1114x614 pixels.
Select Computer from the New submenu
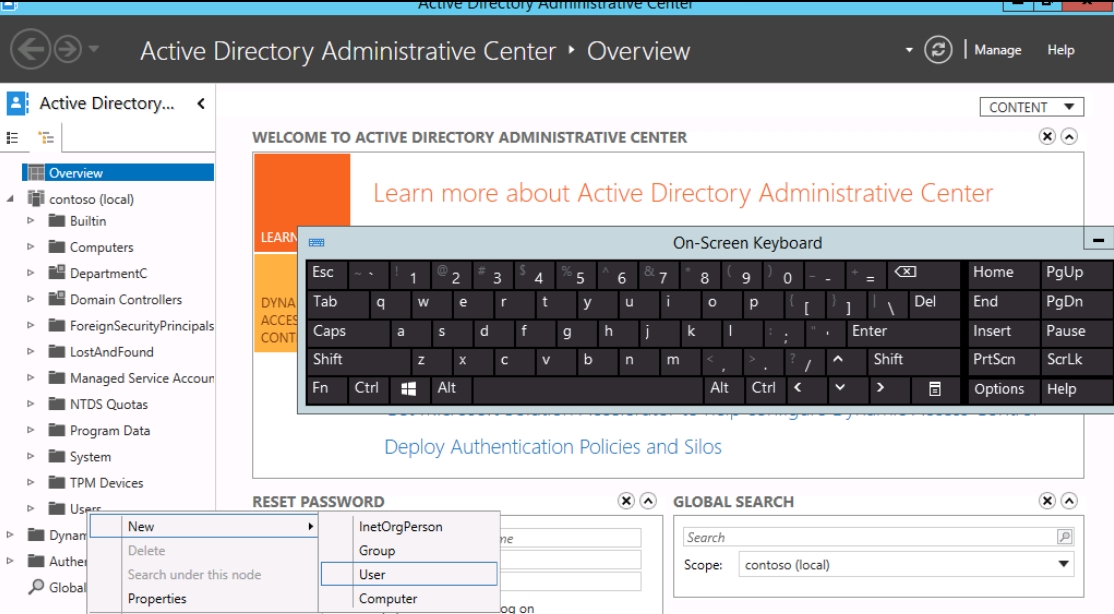[409, 598]
